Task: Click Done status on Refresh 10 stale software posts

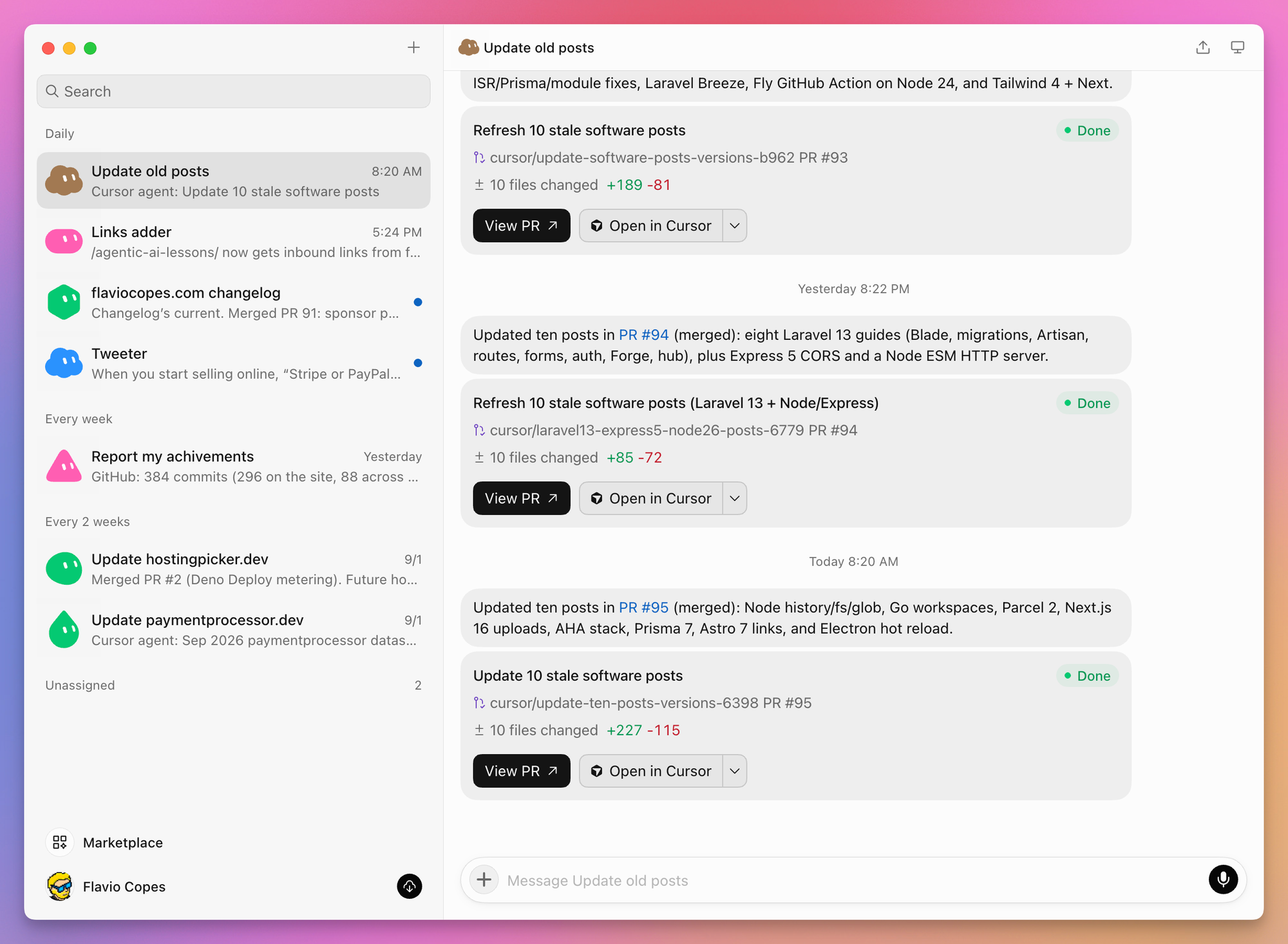Action: tap(1088, 131)
